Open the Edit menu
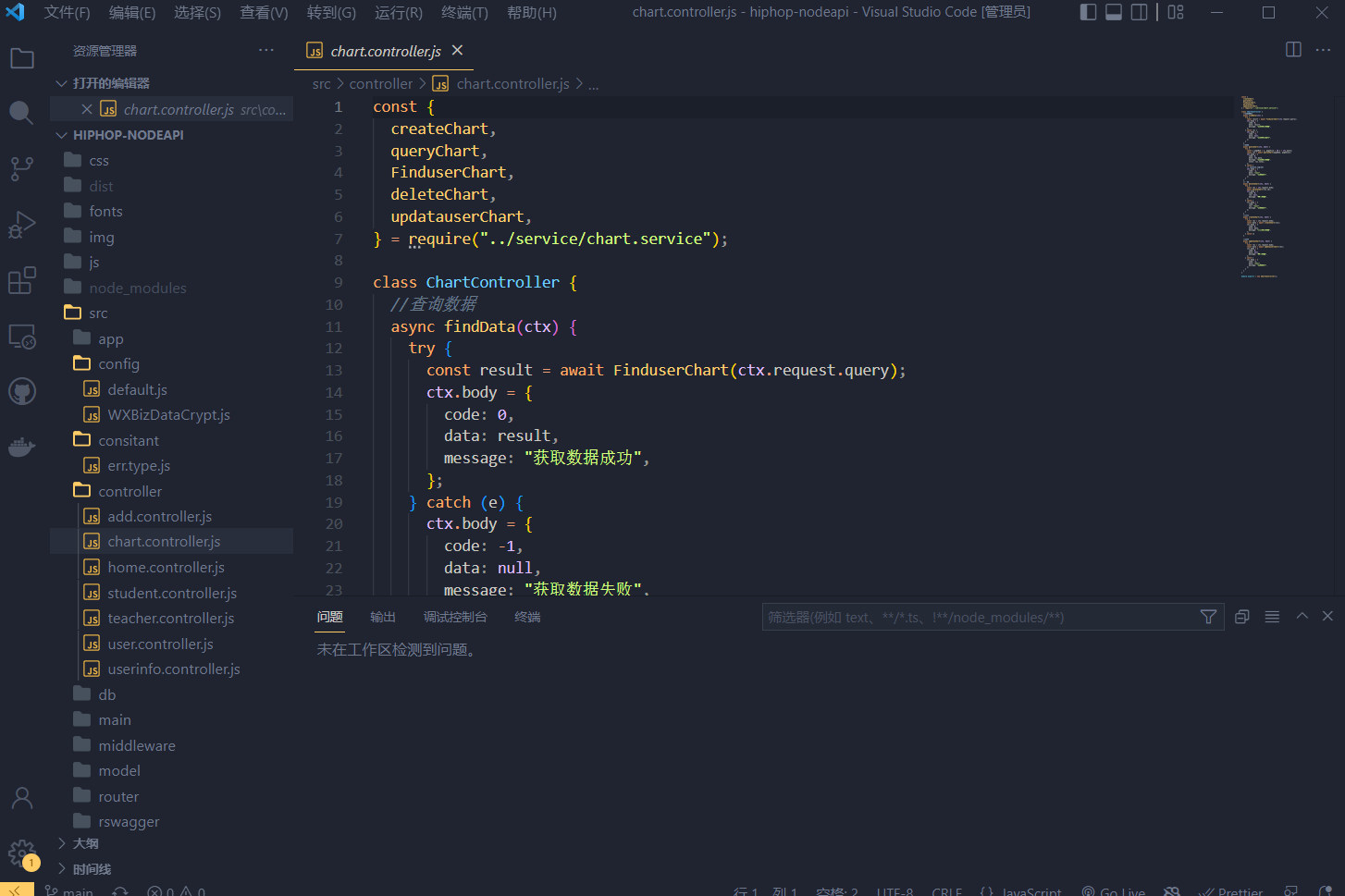Screen dimensions: 1345x896 click(x=132, y=13)
